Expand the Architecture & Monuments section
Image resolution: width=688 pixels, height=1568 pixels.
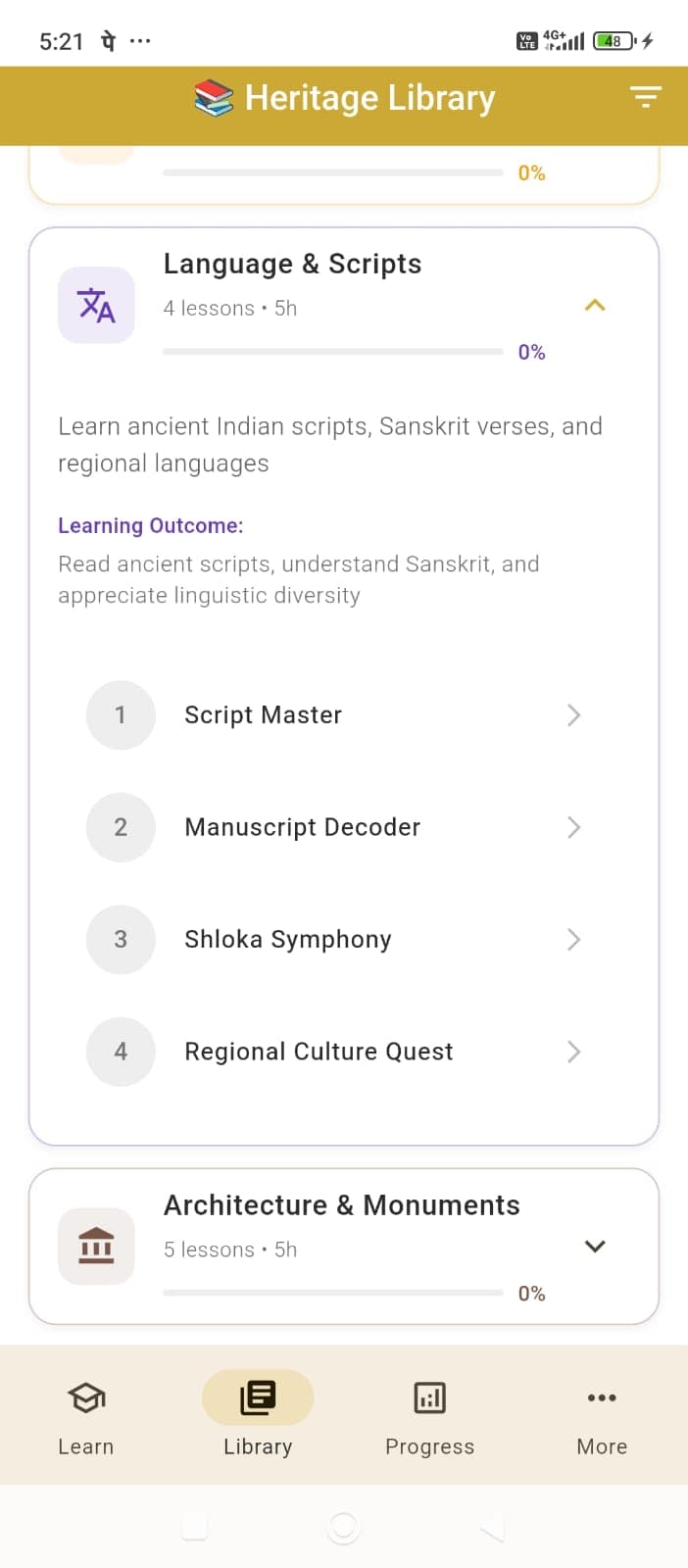pos(595,1246)
